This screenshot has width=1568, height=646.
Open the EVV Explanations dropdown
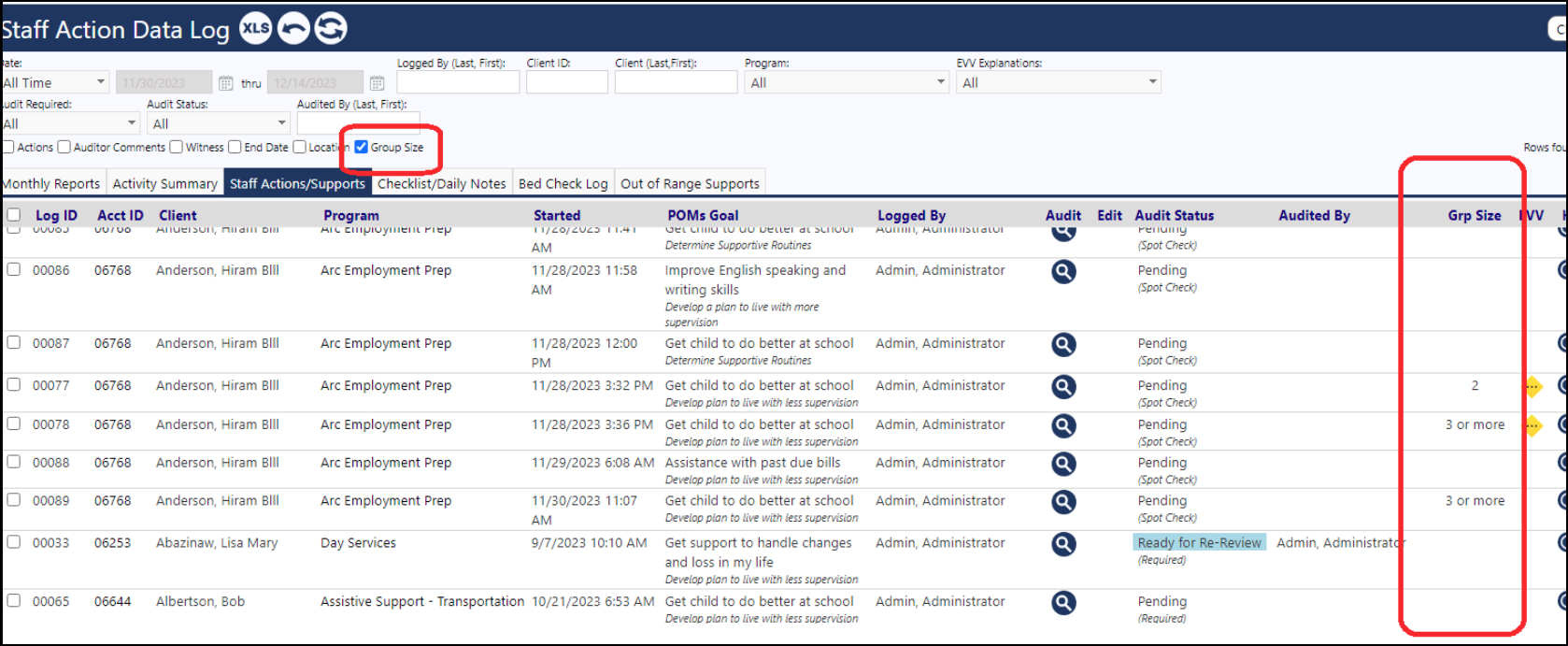coord(1059,83)
